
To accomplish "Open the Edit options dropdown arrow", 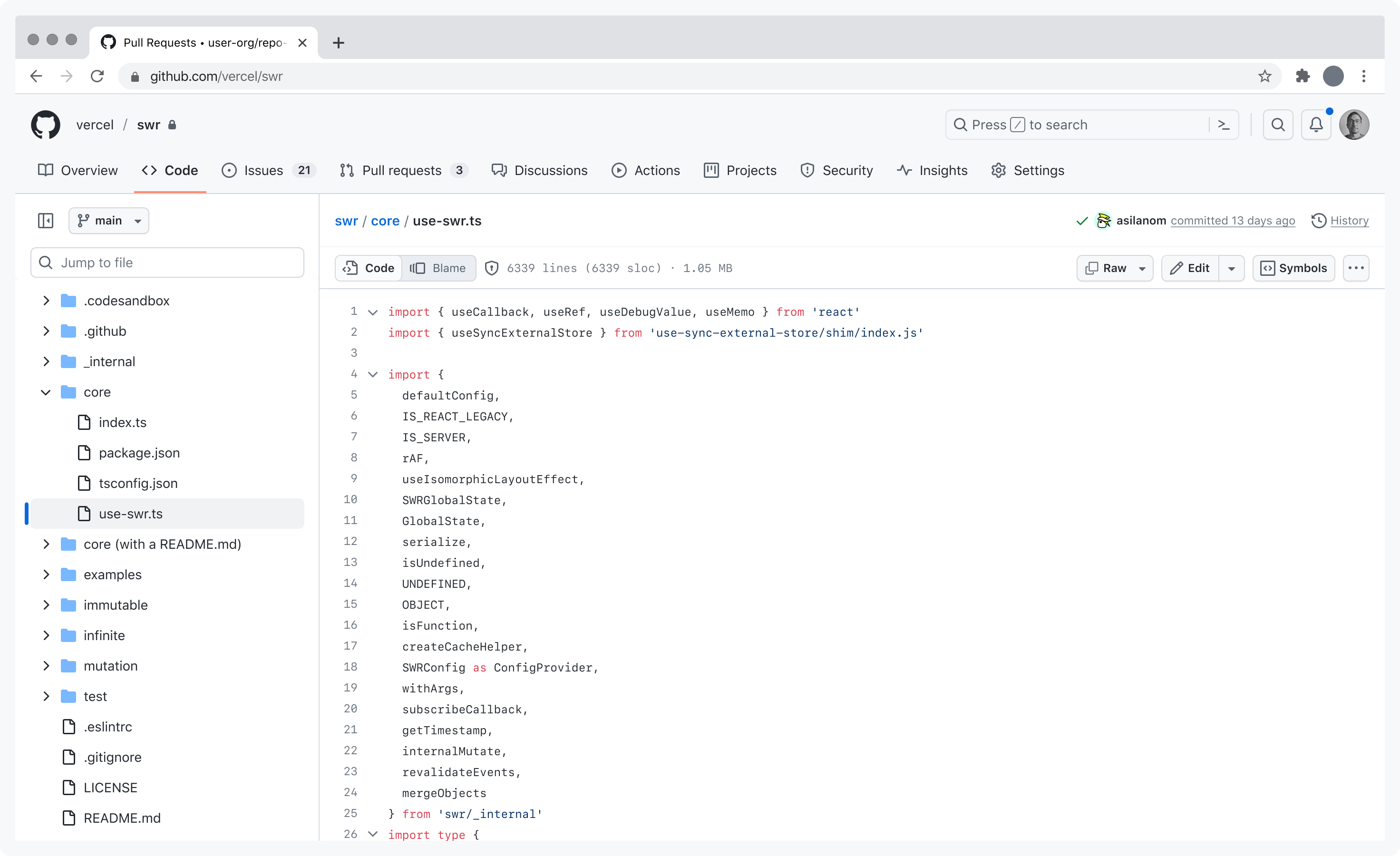I will pos(1231,268).
